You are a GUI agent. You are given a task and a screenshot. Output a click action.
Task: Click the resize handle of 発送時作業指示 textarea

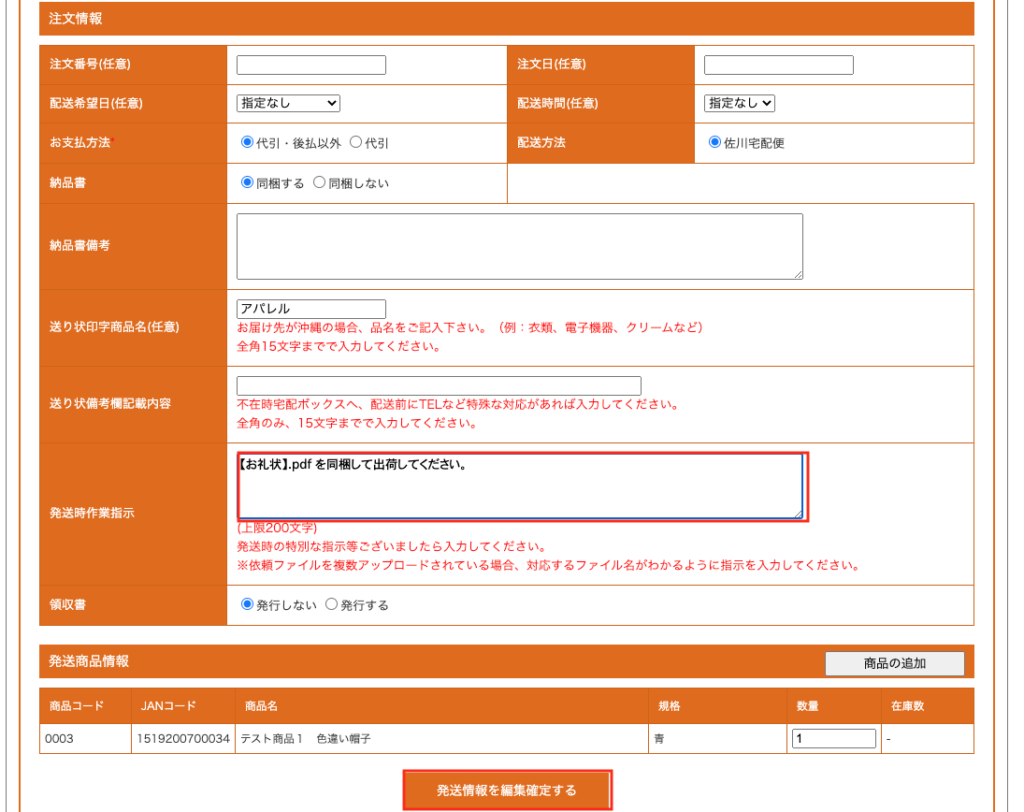click(798, 514)
